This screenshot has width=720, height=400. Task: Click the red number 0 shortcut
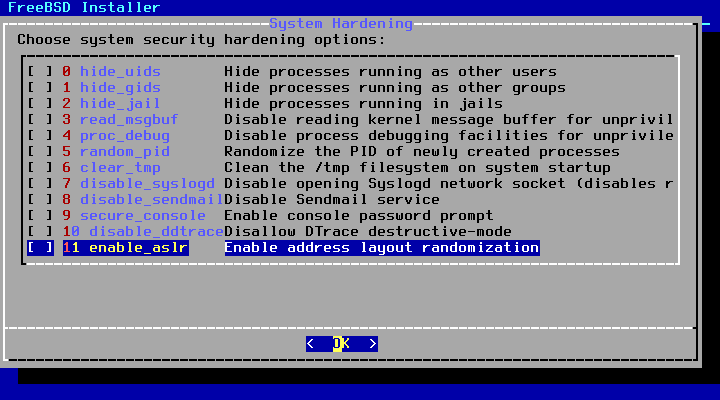pos(67,71)
